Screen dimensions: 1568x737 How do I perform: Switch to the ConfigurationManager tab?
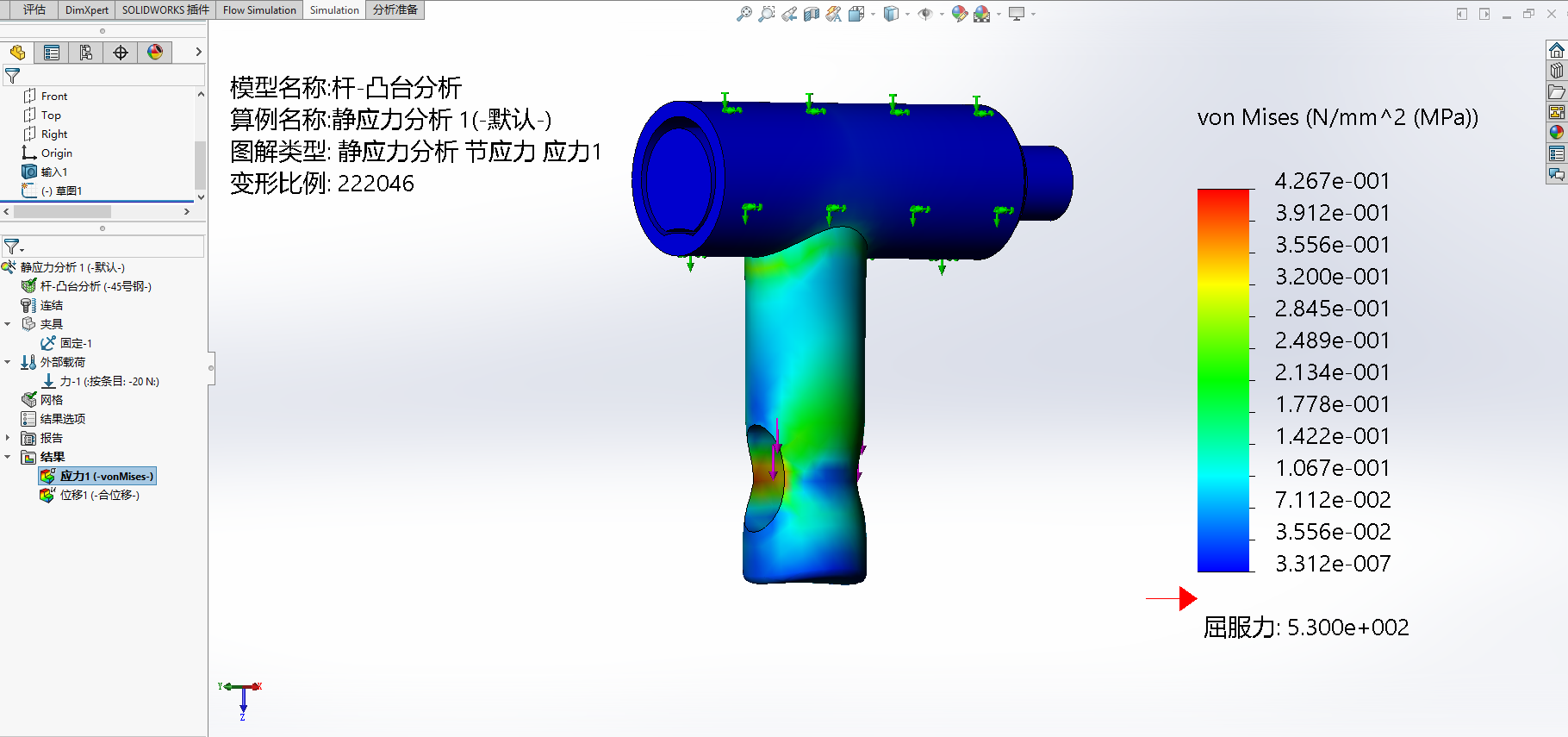[86, 53]
